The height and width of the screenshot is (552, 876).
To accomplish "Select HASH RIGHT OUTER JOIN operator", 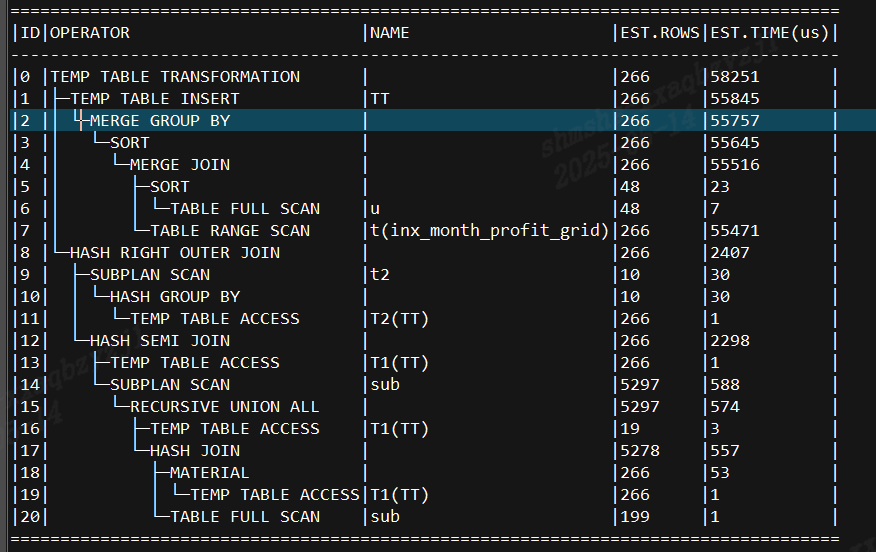I will tap(175, 253).
